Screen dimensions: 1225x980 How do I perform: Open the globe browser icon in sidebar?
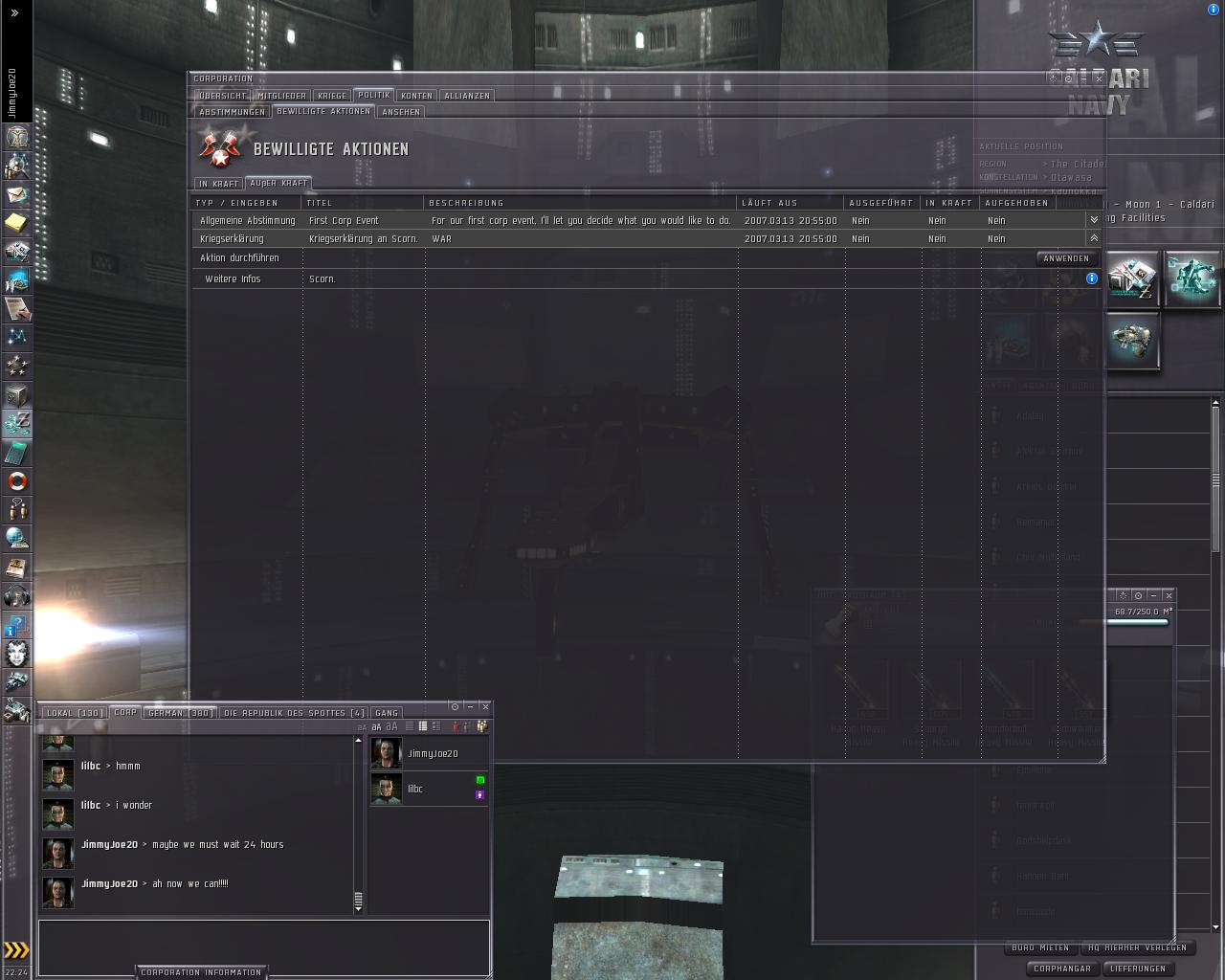(17, 538)
